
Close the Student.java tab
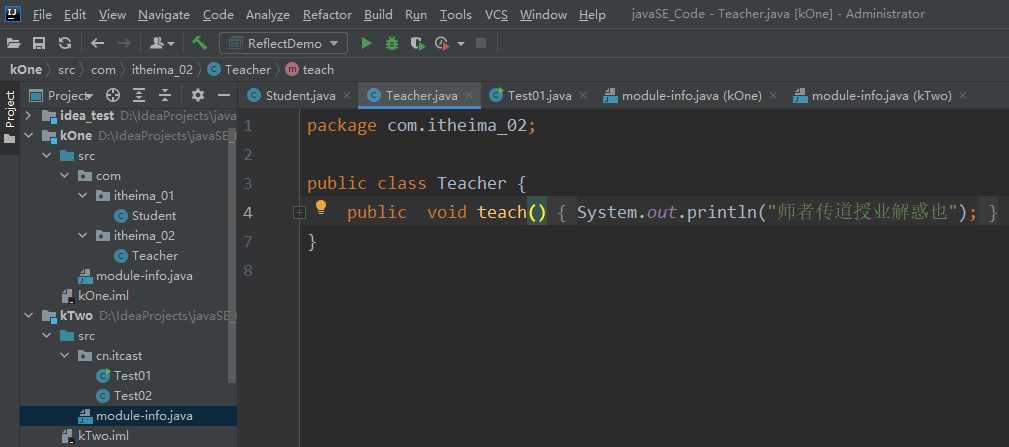coord(347,96)
